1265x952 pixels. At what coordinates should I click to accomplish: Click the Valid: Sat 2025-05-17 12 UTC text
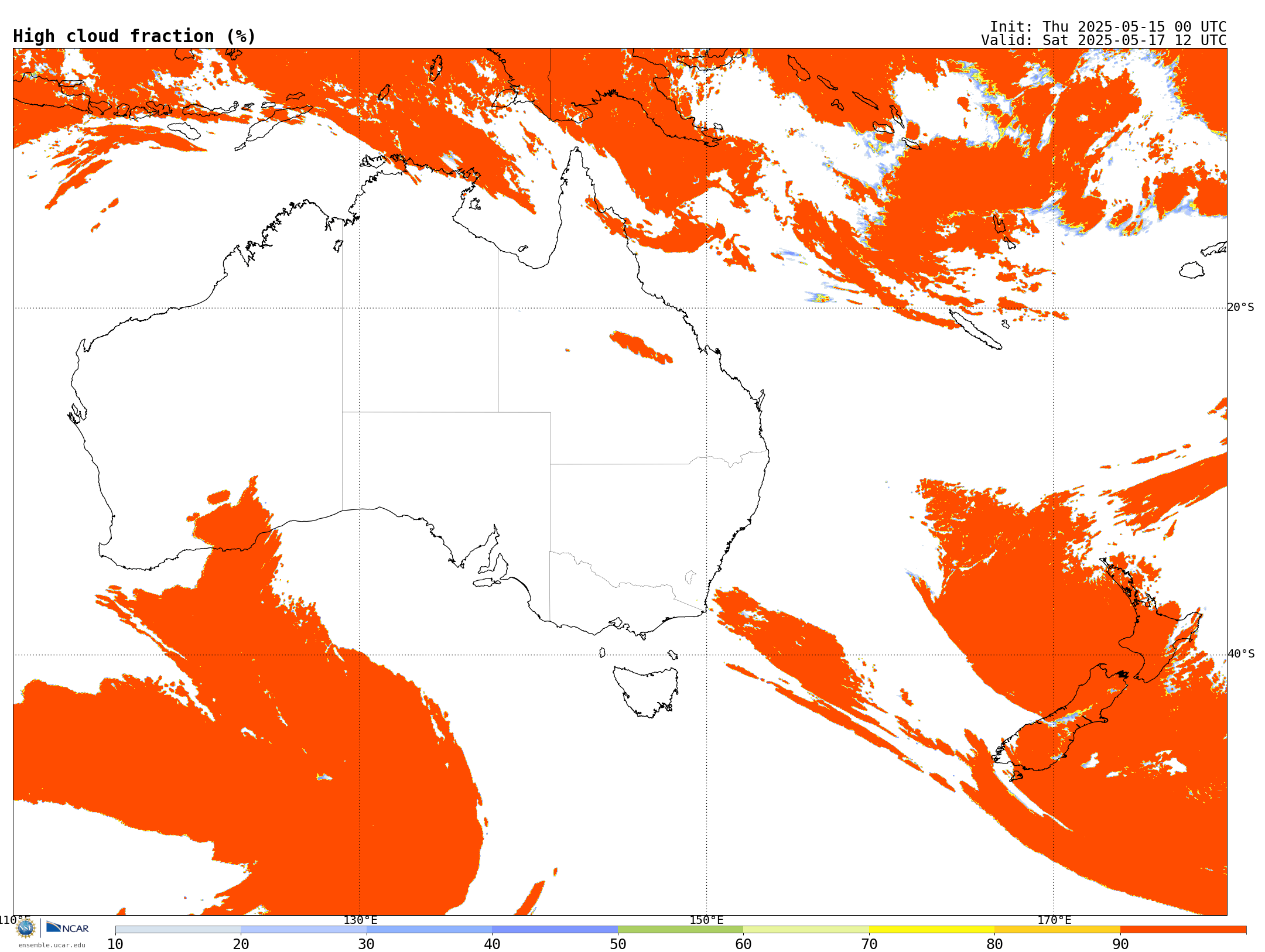tap(1103, 40)
